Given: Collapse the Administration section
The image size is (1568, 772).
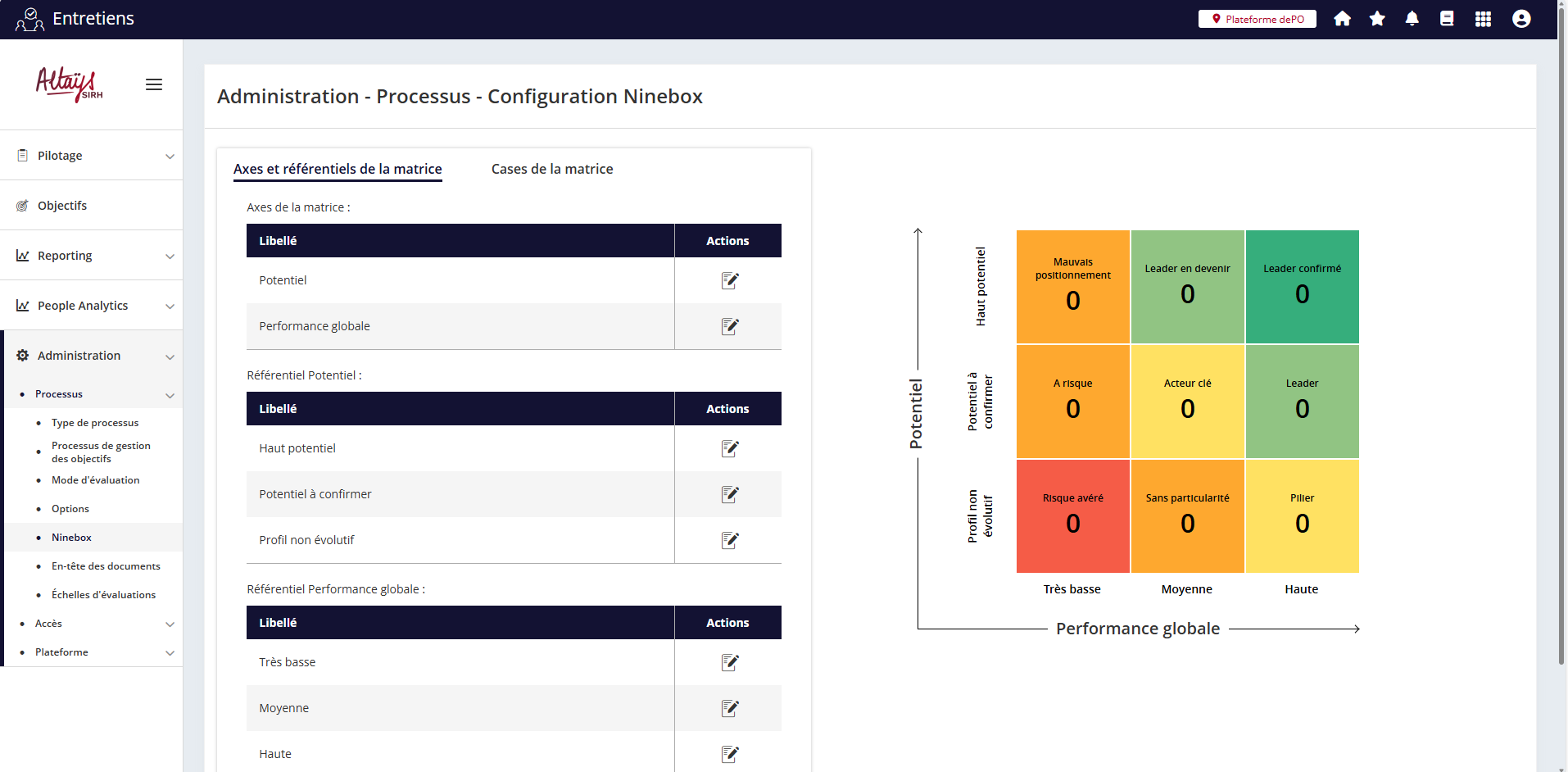Looking at the screenshot, I should tap(91, 356).
